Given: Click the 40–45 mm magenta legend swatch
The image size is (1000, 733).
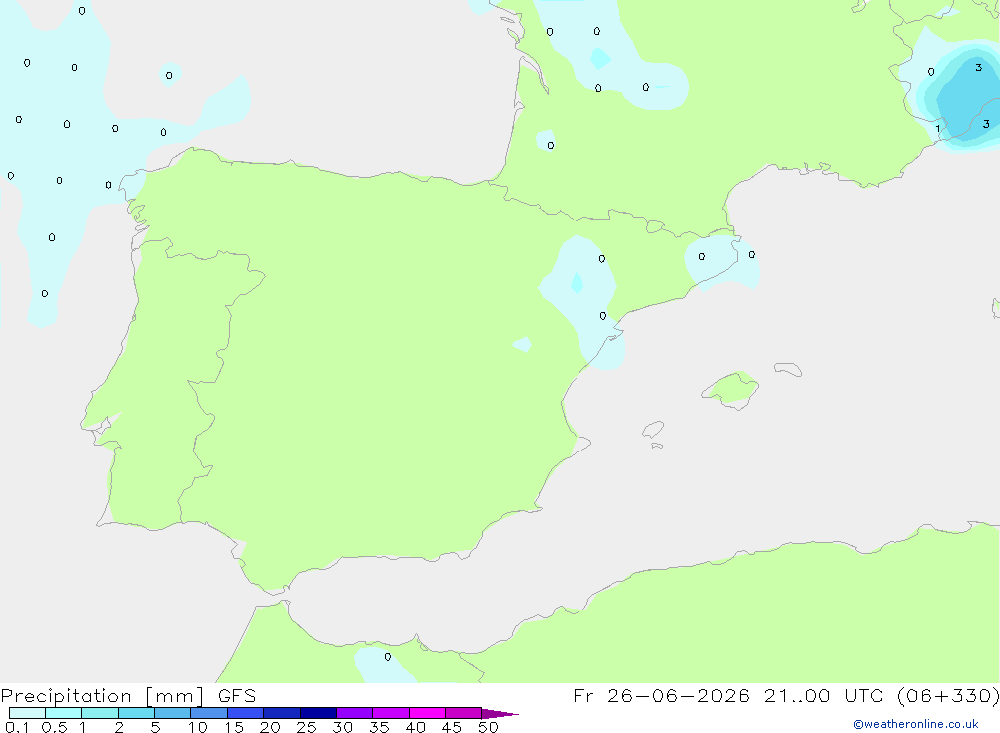Looking at the screenshot, I should pyautogui.click(x=427, y=713).
